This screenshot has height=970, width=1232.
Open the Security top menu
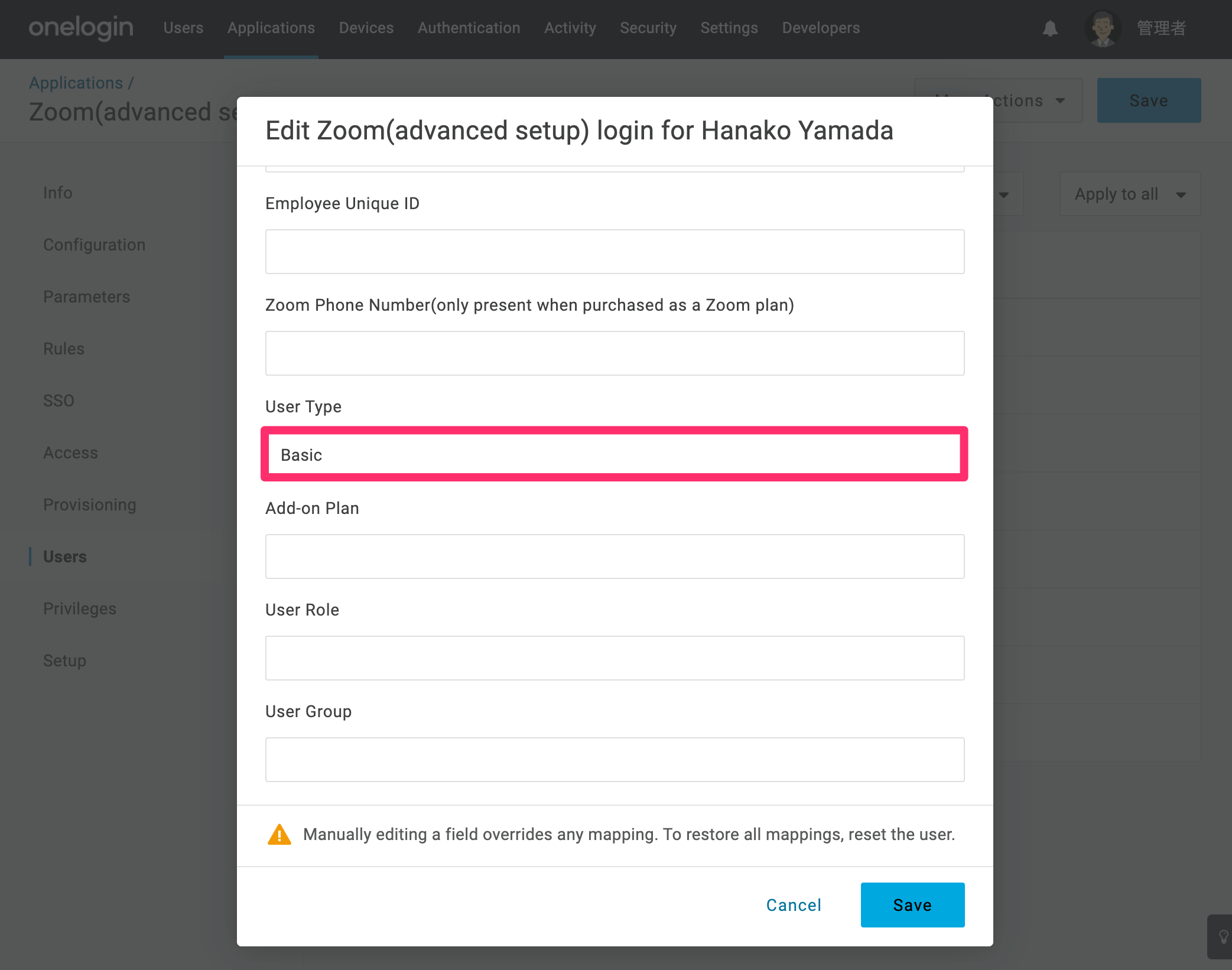648,28
